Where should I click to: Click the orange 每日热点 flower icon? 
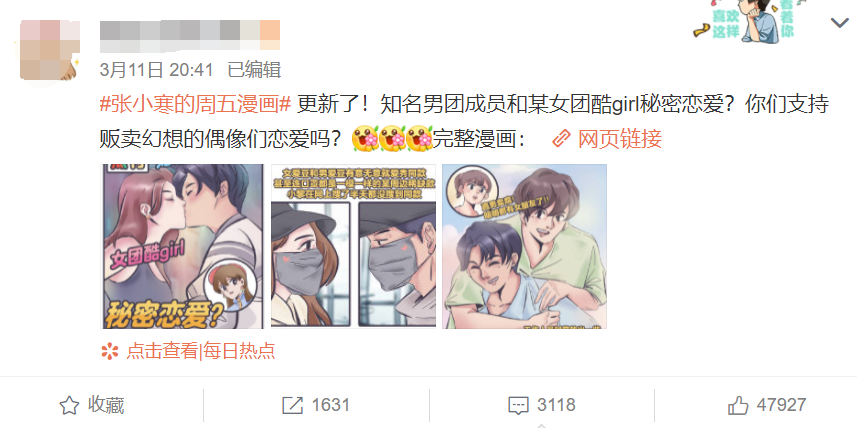[110, 350]
